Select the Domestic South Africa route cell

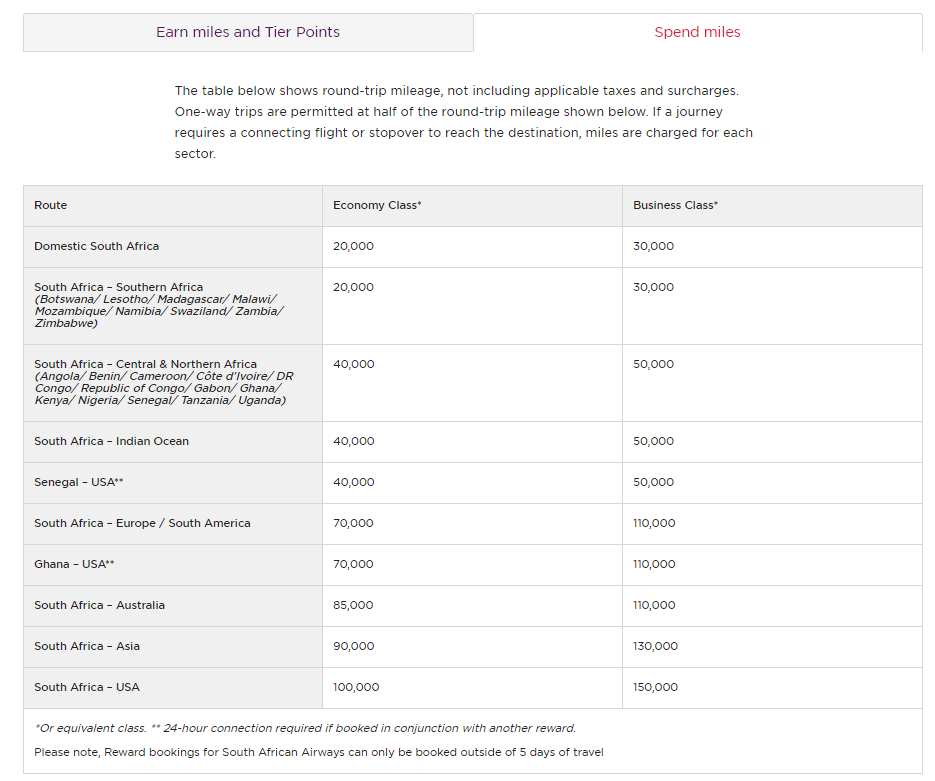pyautogui.click(x=96, y=246)
